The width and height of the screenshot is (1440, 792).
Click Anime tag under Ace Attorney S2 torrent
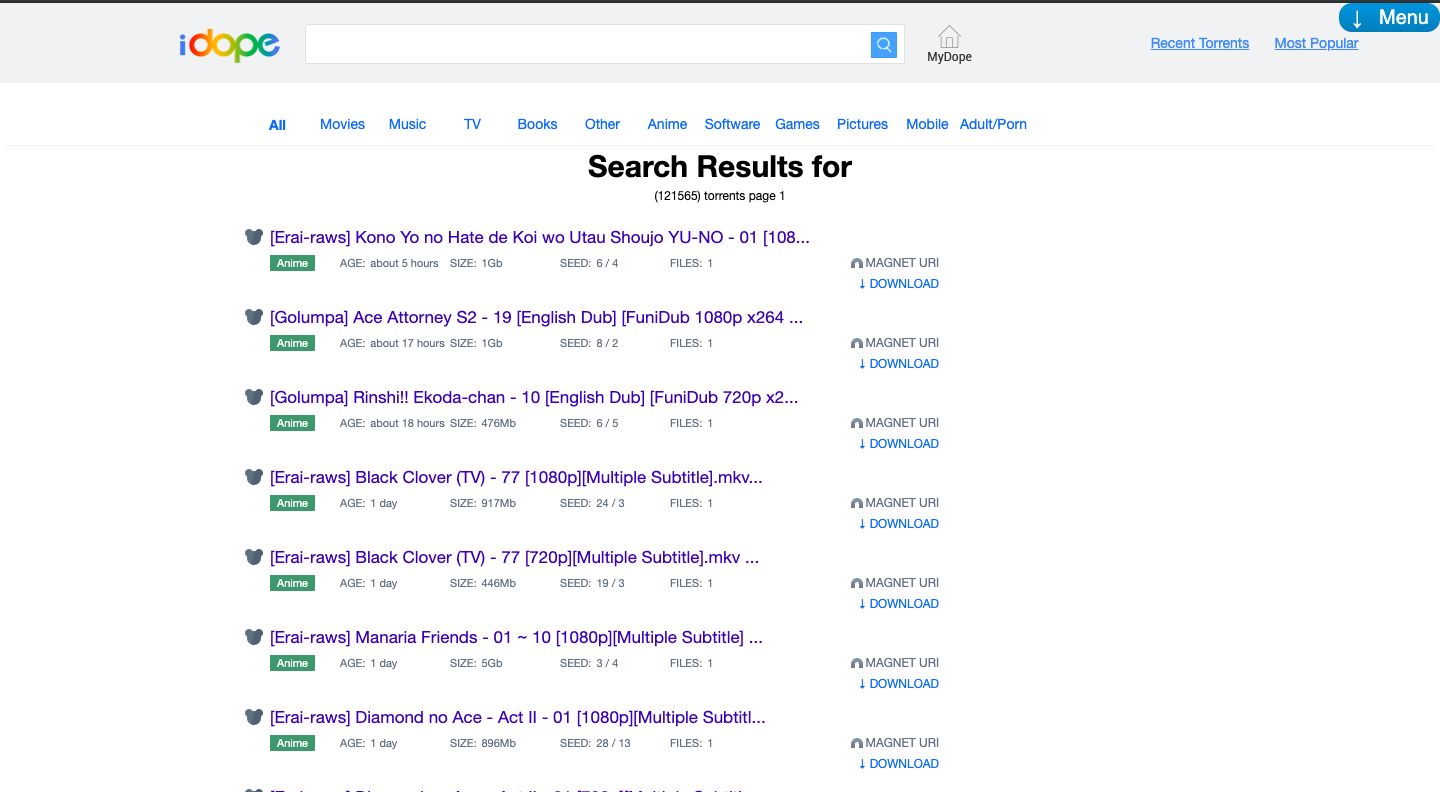pos(292,343)
